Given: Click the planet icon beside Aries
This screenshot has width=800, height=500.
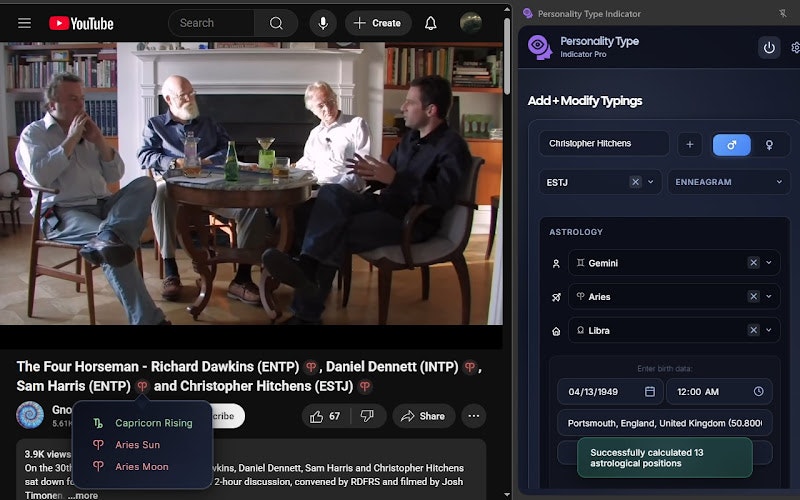Looking at the screenshot, I should click(x=556, y=297).
